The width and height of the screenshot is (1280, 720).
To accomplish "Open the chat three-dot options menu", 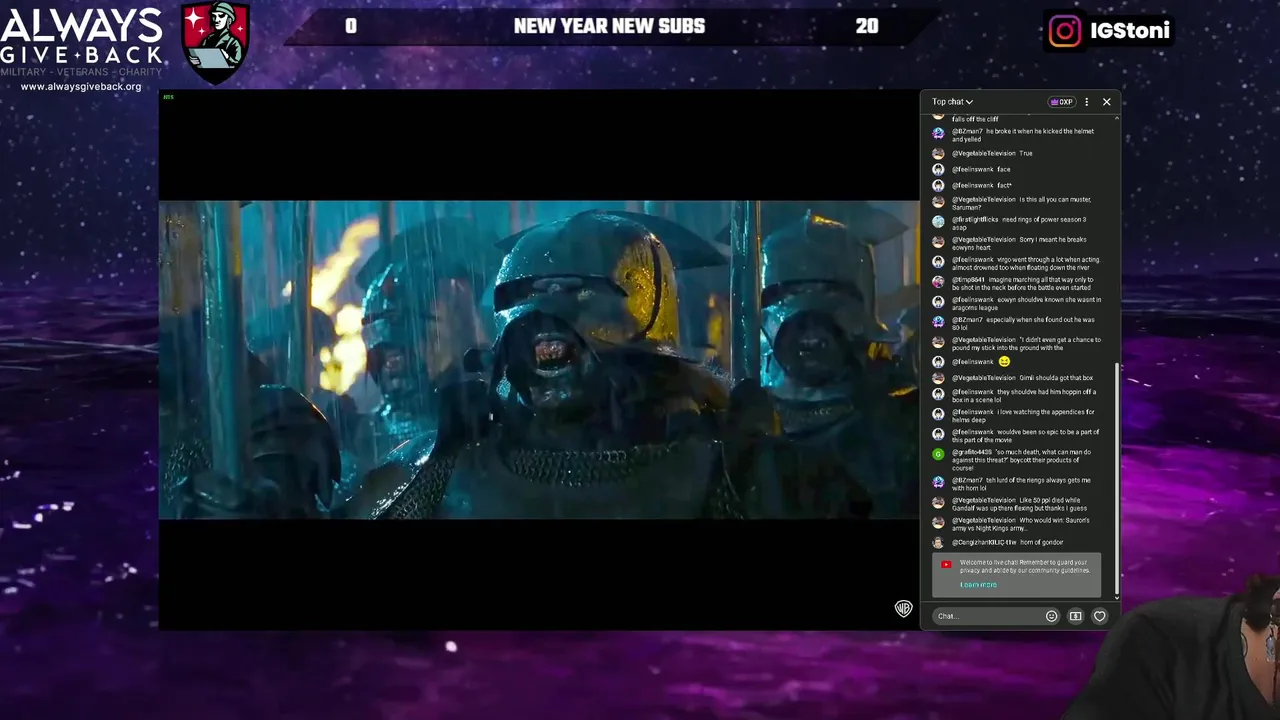I will coord(1087,101).
